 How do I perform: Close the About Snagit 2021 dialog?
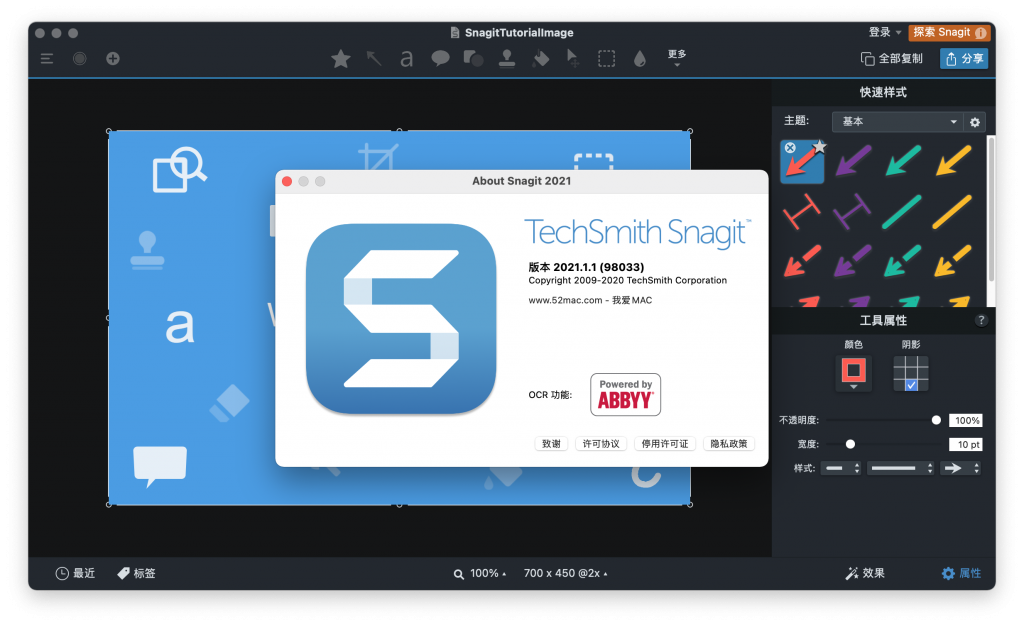click(x=287, y=182)
